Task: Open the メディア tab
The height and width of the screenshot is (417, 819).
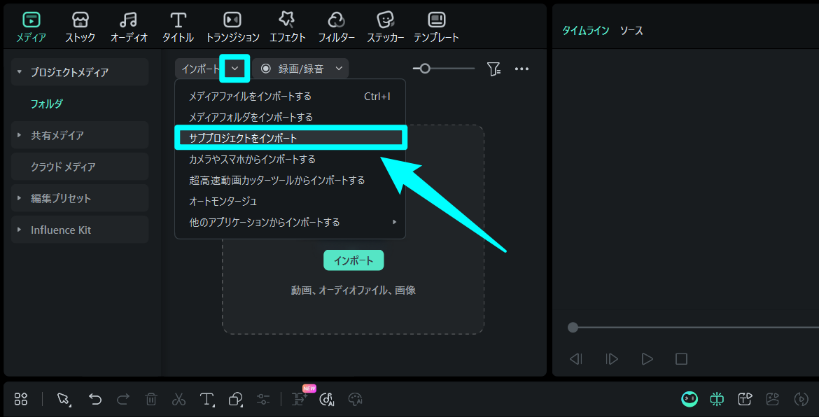Action: point(31,27)
